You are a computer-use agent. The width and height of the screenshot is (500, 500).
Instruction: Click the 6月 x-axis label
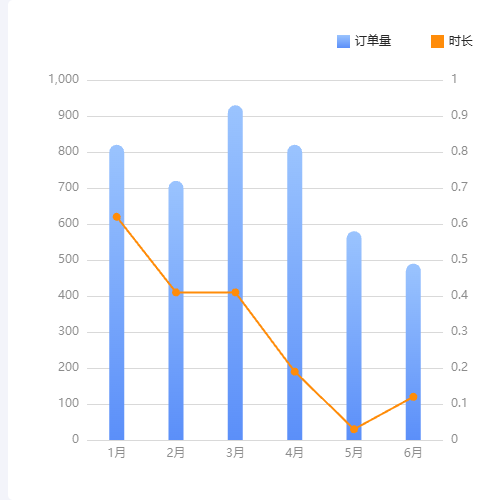(x=413, y=453)
